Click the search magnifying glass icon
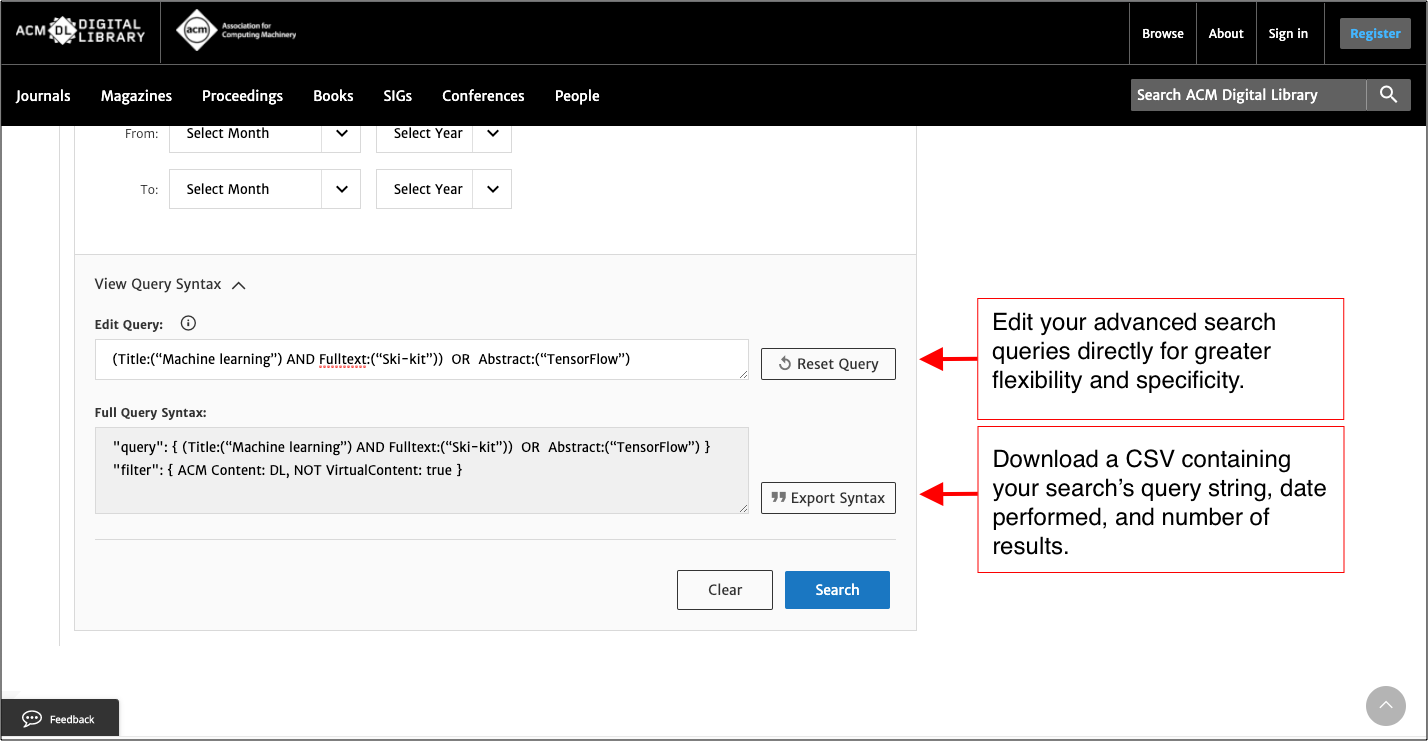 [1388, 94]
